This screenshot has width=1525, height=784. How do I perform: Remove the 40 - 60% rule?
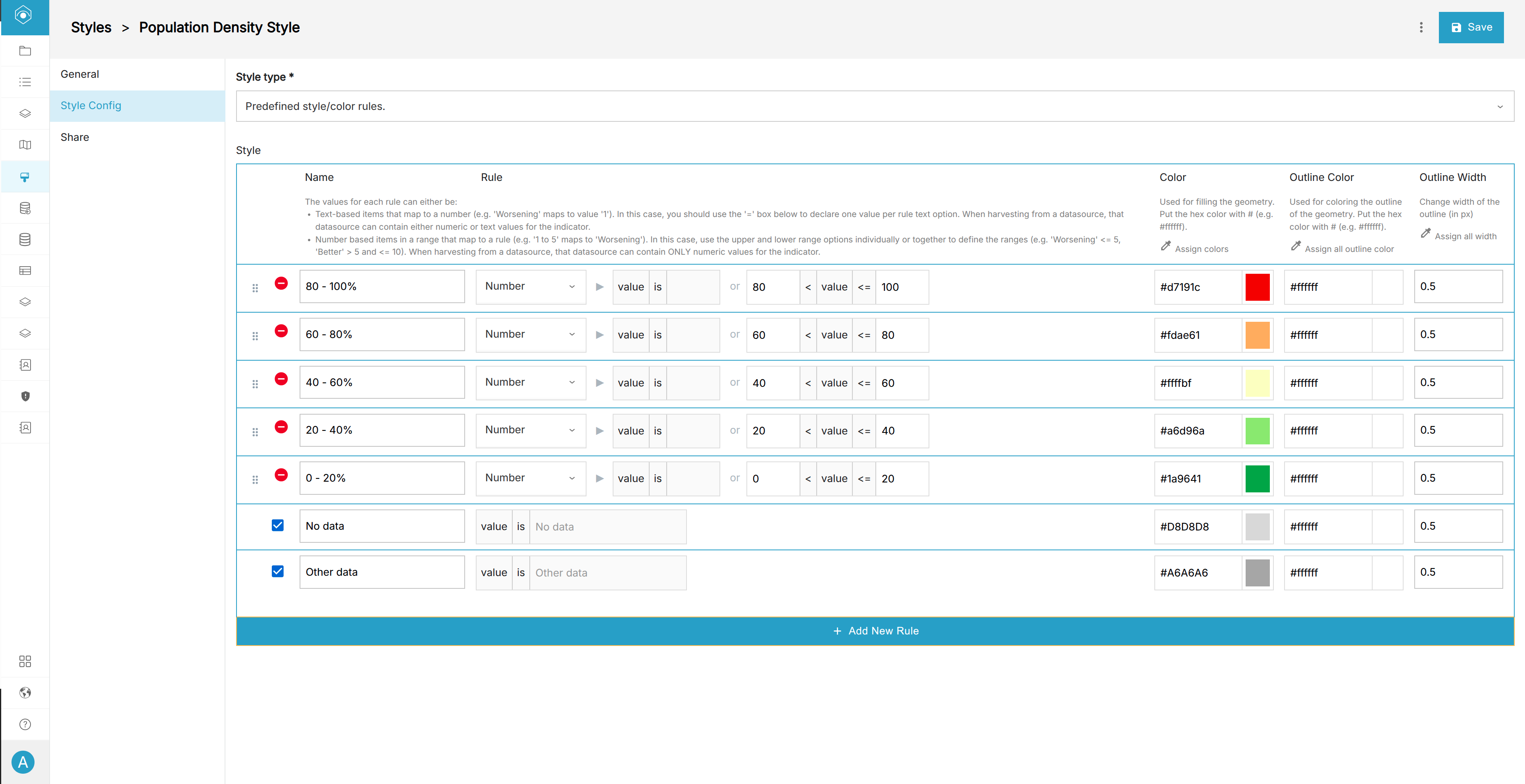pyautogui.click(x=281, y=379)
